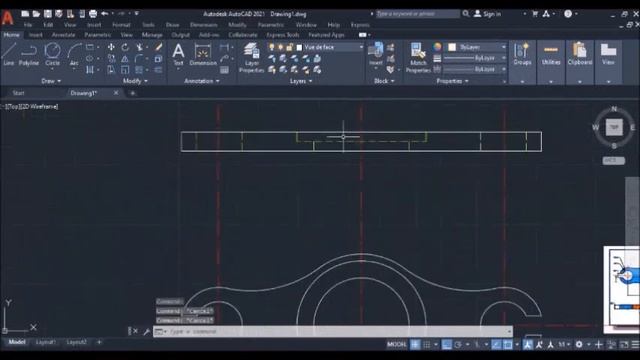Screen dimensions: 640x360
Task: Select the Mirror tool in Modify panel
Action: point(125,59)
